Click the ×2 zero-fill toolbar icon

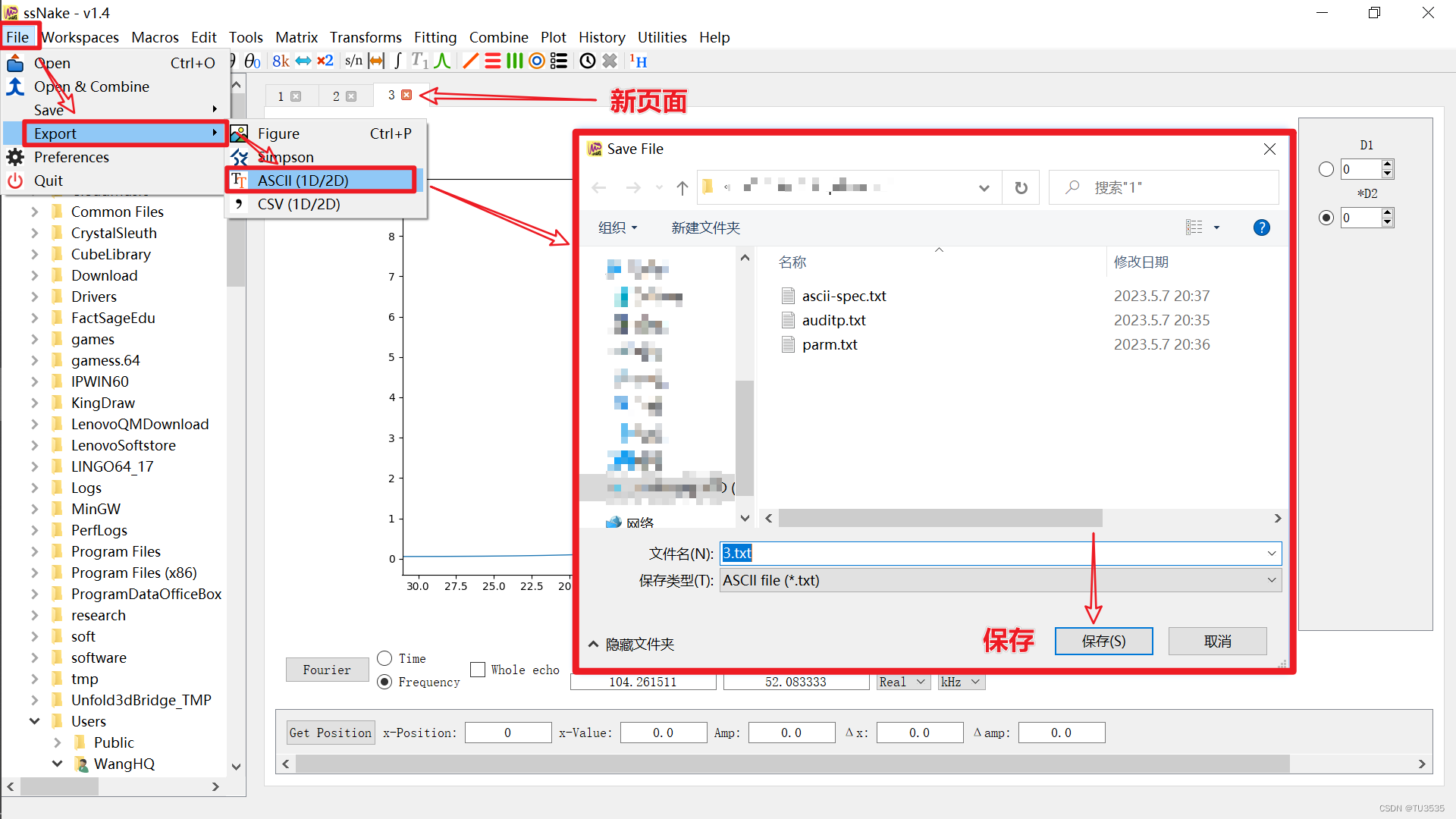coord(325,61)
